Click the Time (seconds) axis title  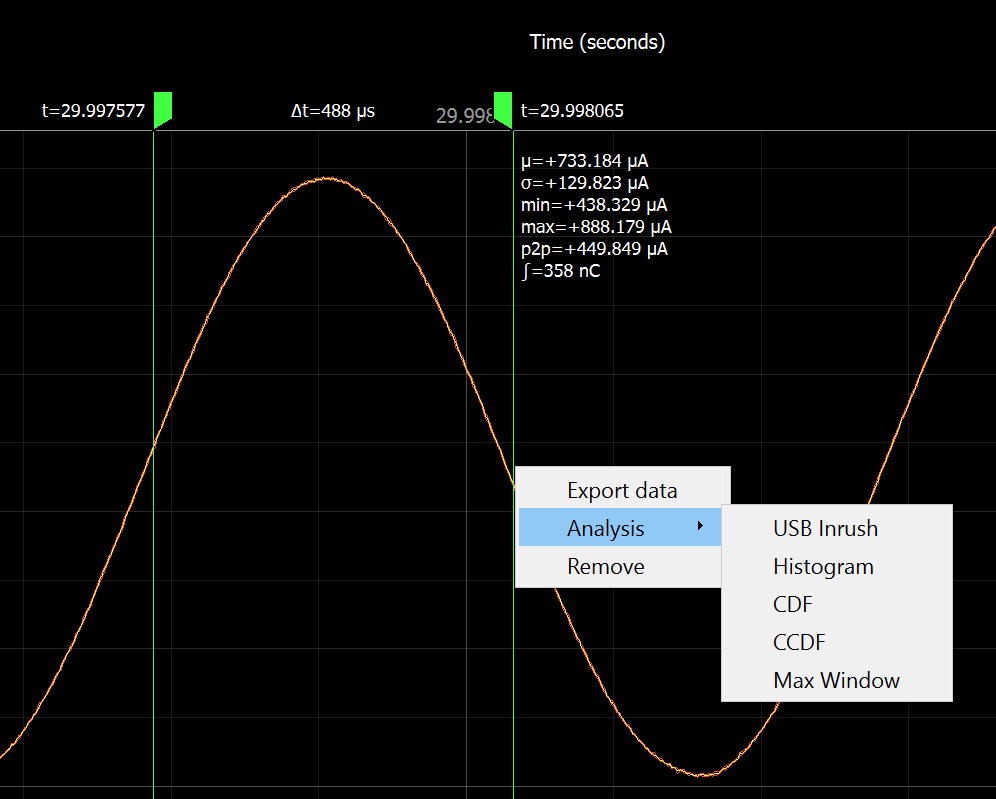[597, 42]
